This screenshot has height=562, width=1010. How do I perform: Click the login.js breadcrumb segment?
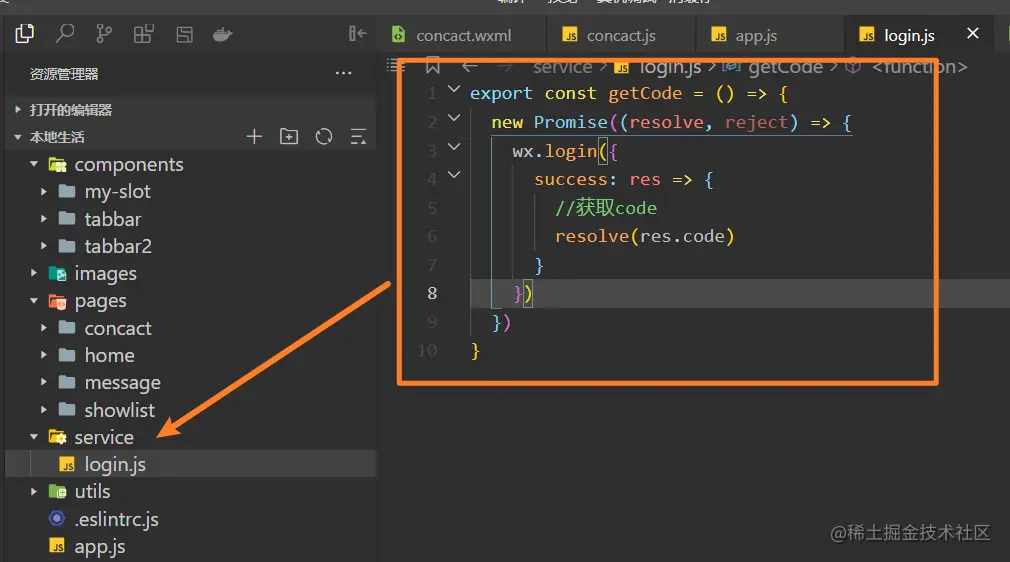pos(658,66)
